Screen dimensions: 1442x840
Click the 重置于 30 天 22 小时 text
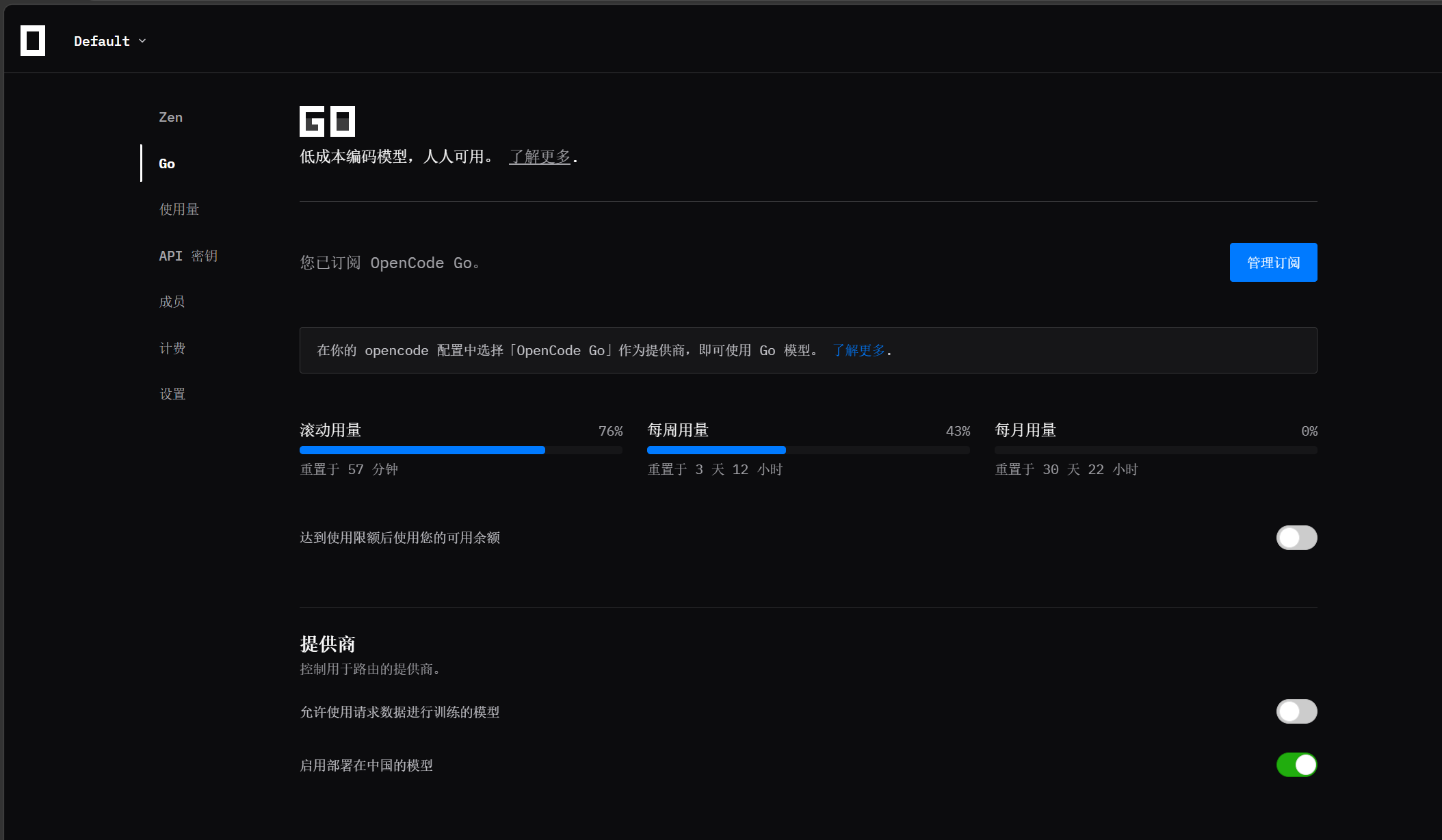[1066, 469]
